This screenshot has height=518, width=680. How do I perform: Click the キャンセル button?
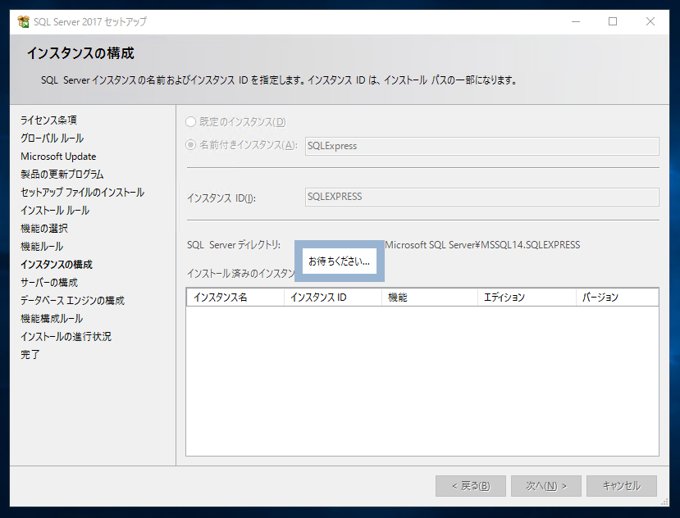(621, 486)
